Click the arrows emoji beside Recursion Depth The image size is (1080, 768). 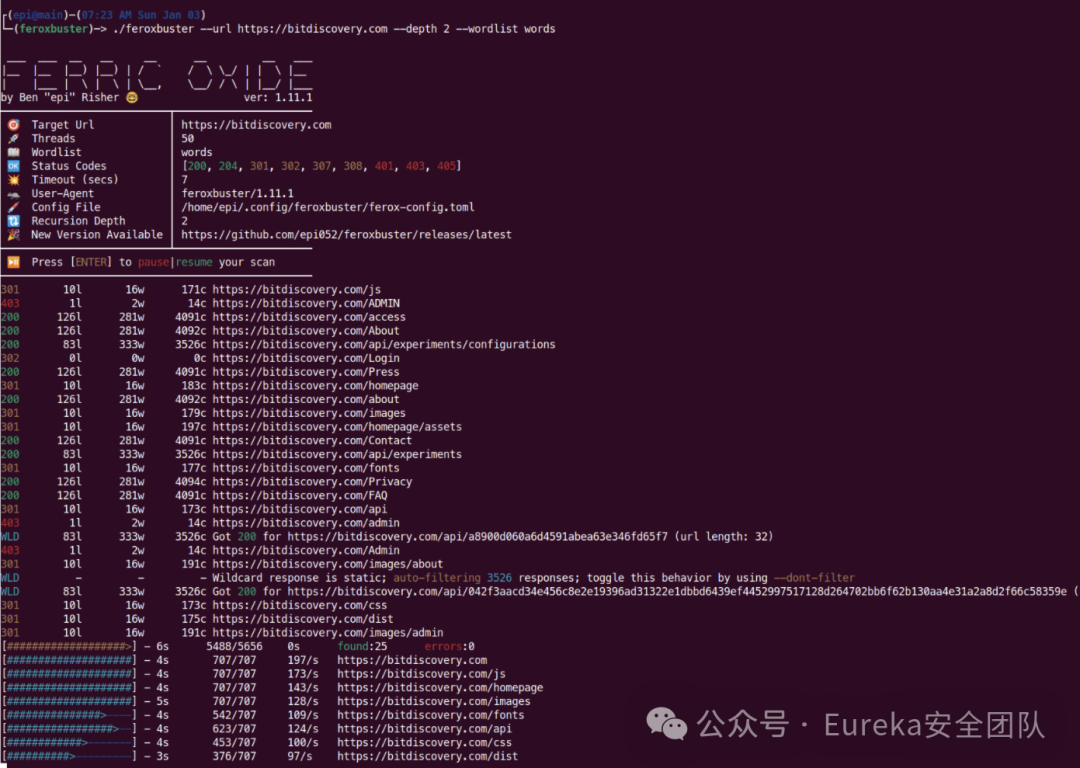[x=13, y=221]
